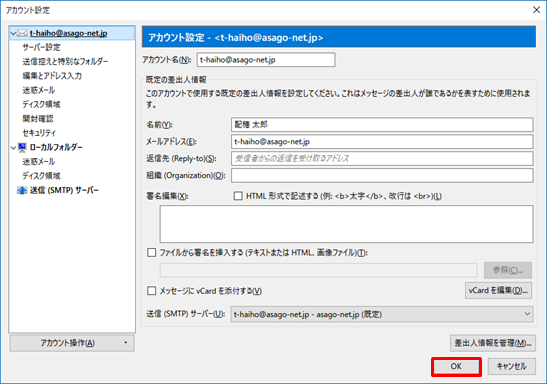This screenshot has width=547, height=384.
Task: Open 迷惑メール under ローカルフォルダー
Action: 39,162
